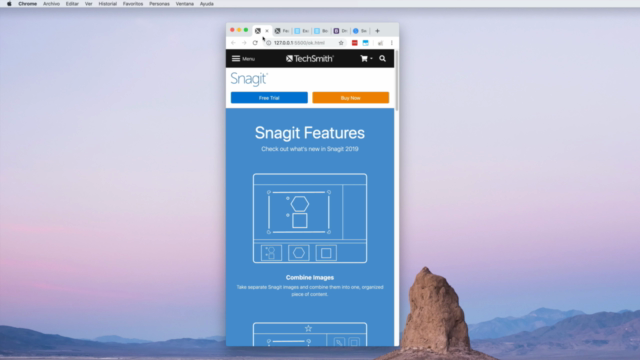Switch to the 'Se' tab with blue circle
640x360 pixels.
[360, 31]
